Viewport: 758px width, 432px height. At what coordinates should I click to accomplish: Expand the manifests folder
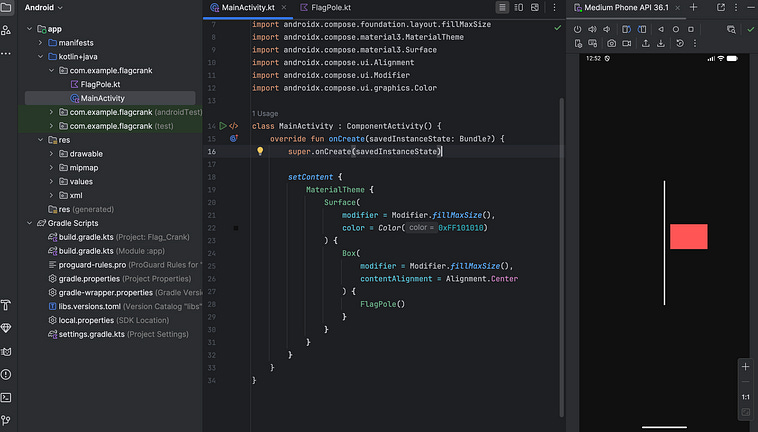coord(41,43)
